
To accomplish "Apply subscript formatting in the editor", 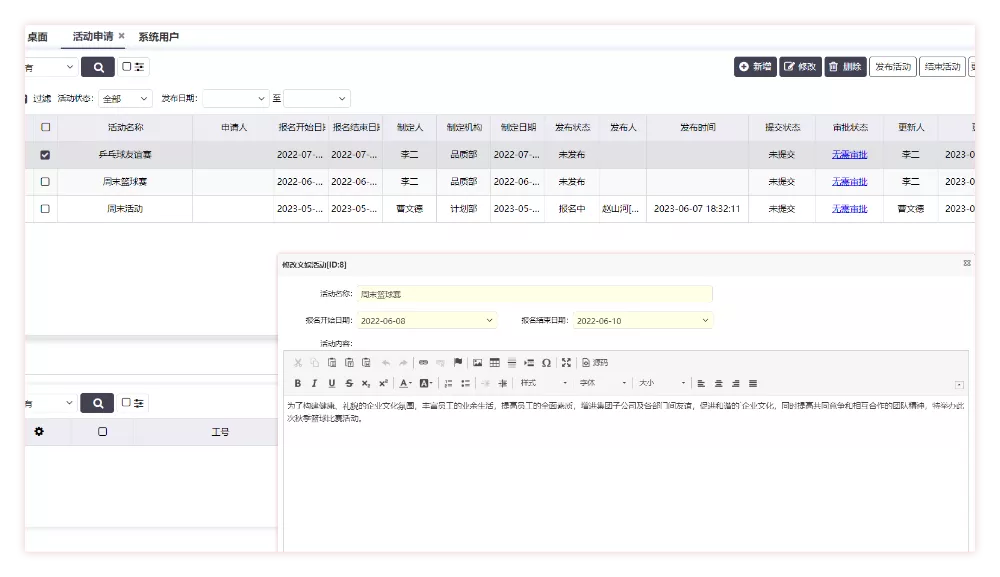I will coord(365,383).
